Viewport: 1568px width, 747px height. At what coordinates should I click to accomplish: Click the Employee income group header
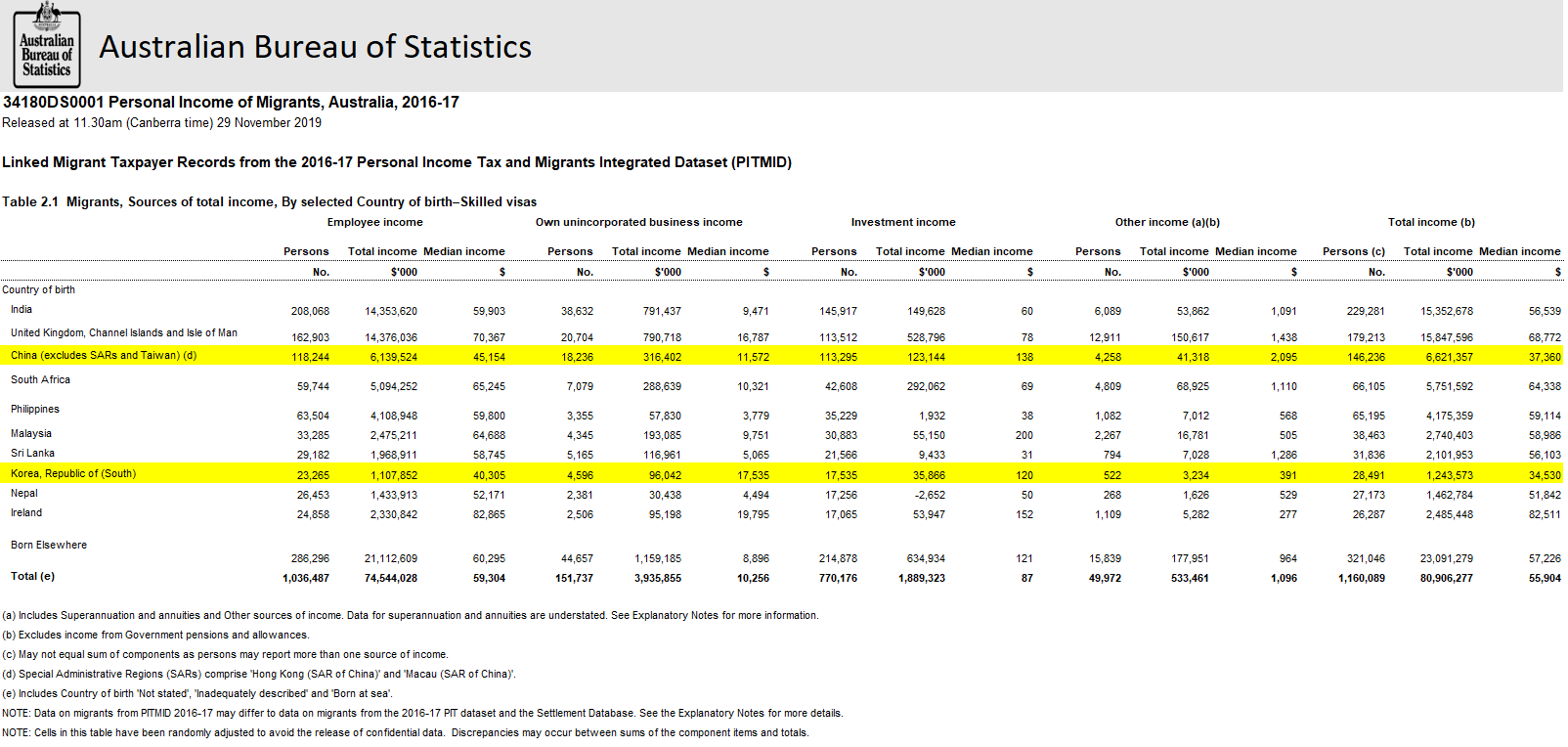coord(374,223)
